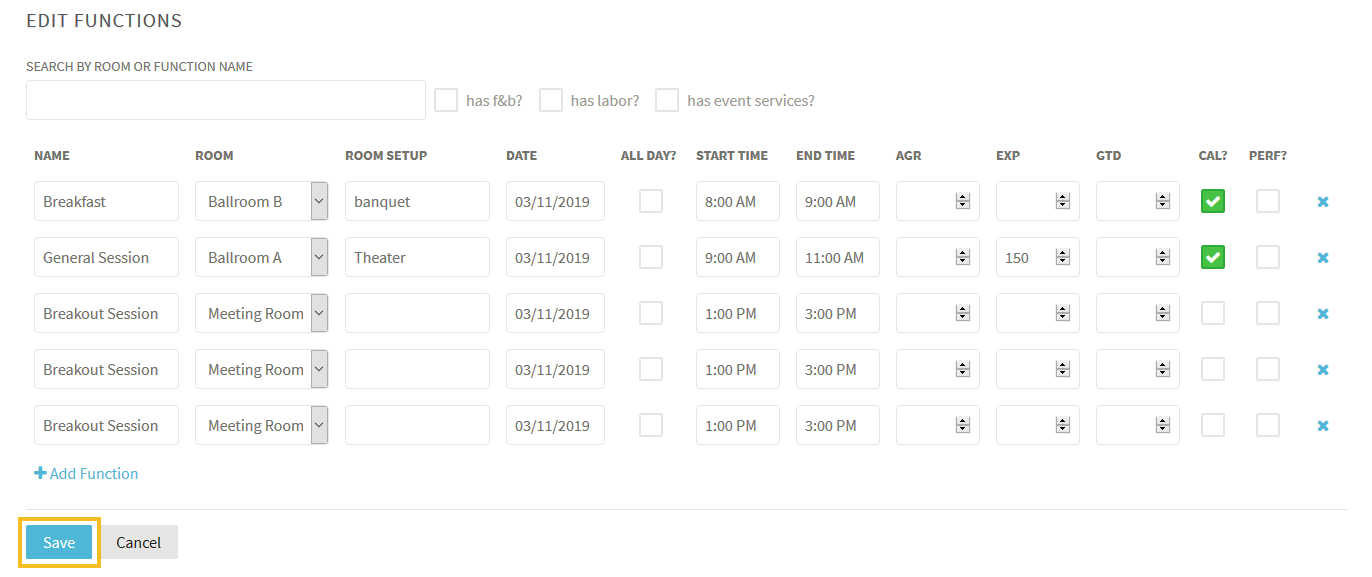The width and height of the screenshot is (1372, 577).
Task: Delete the Breakfast function row
Action: click(1323, 202)
